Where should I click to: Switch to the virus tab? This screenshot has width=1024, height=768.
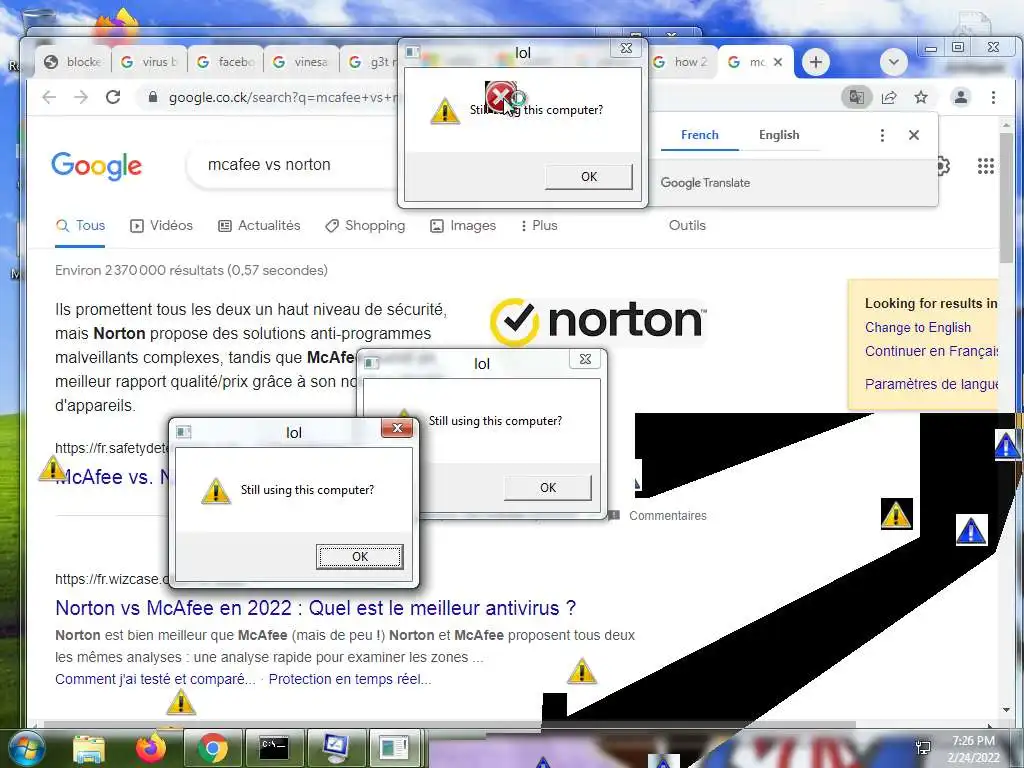pos(150,62)
